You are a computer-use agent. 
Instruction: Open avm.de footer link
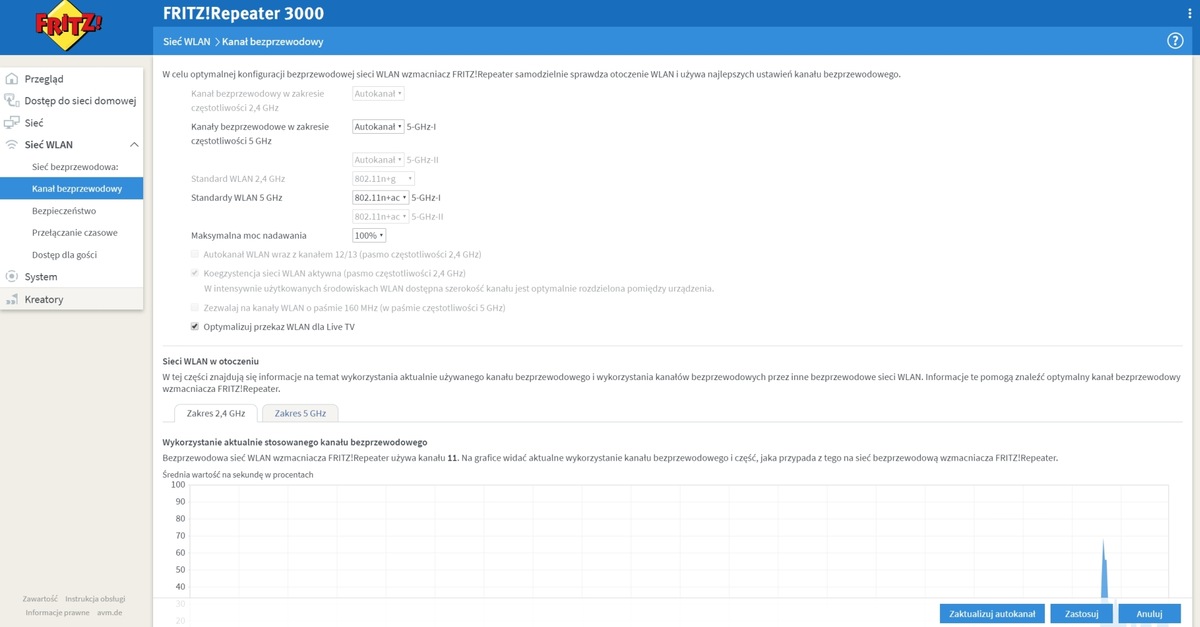click(x=110, y=612)
